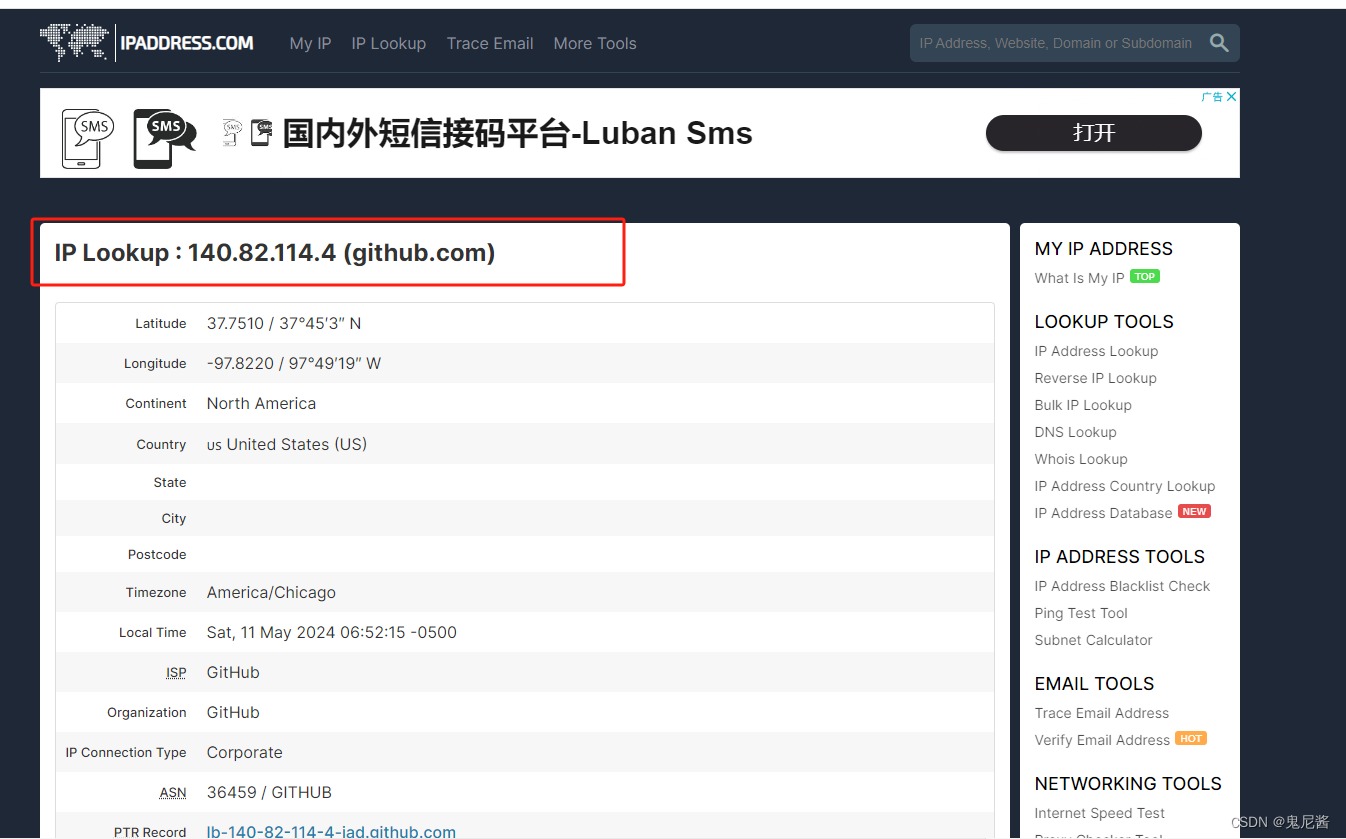Close the ad with the X icon
Image resolution: width=1346 pixels, height=839 pixels.
click(1232, 97)
